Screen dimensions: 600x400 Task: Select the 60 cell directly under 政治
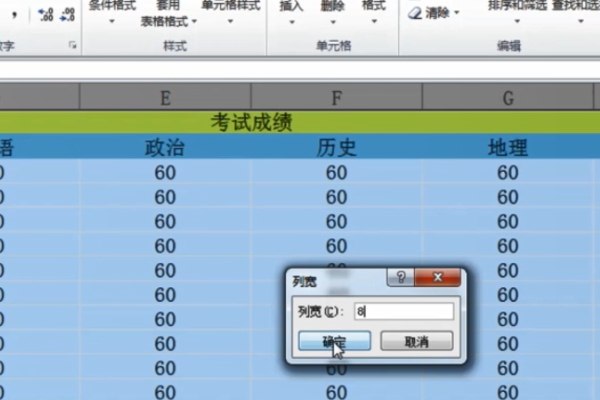point(165,172)
